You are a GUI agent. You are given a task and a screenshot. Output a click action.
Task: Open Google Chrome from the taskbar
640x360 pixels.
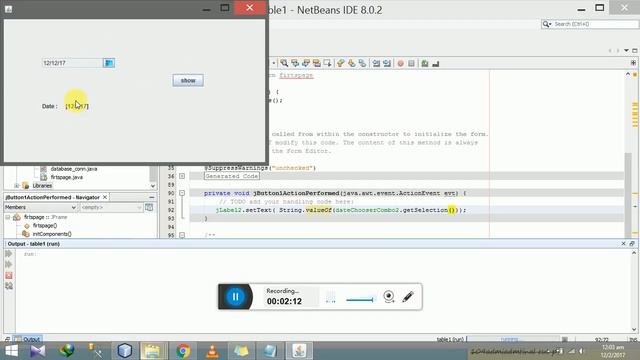183,351
